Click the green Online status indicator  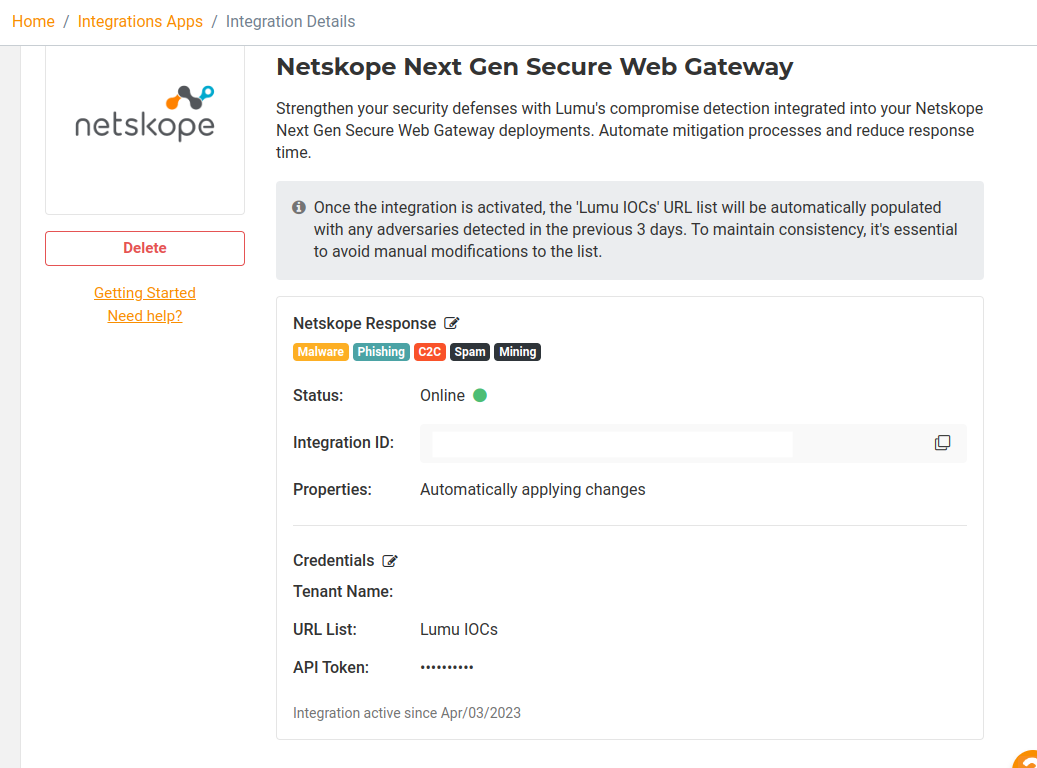[x=480, y=395]
